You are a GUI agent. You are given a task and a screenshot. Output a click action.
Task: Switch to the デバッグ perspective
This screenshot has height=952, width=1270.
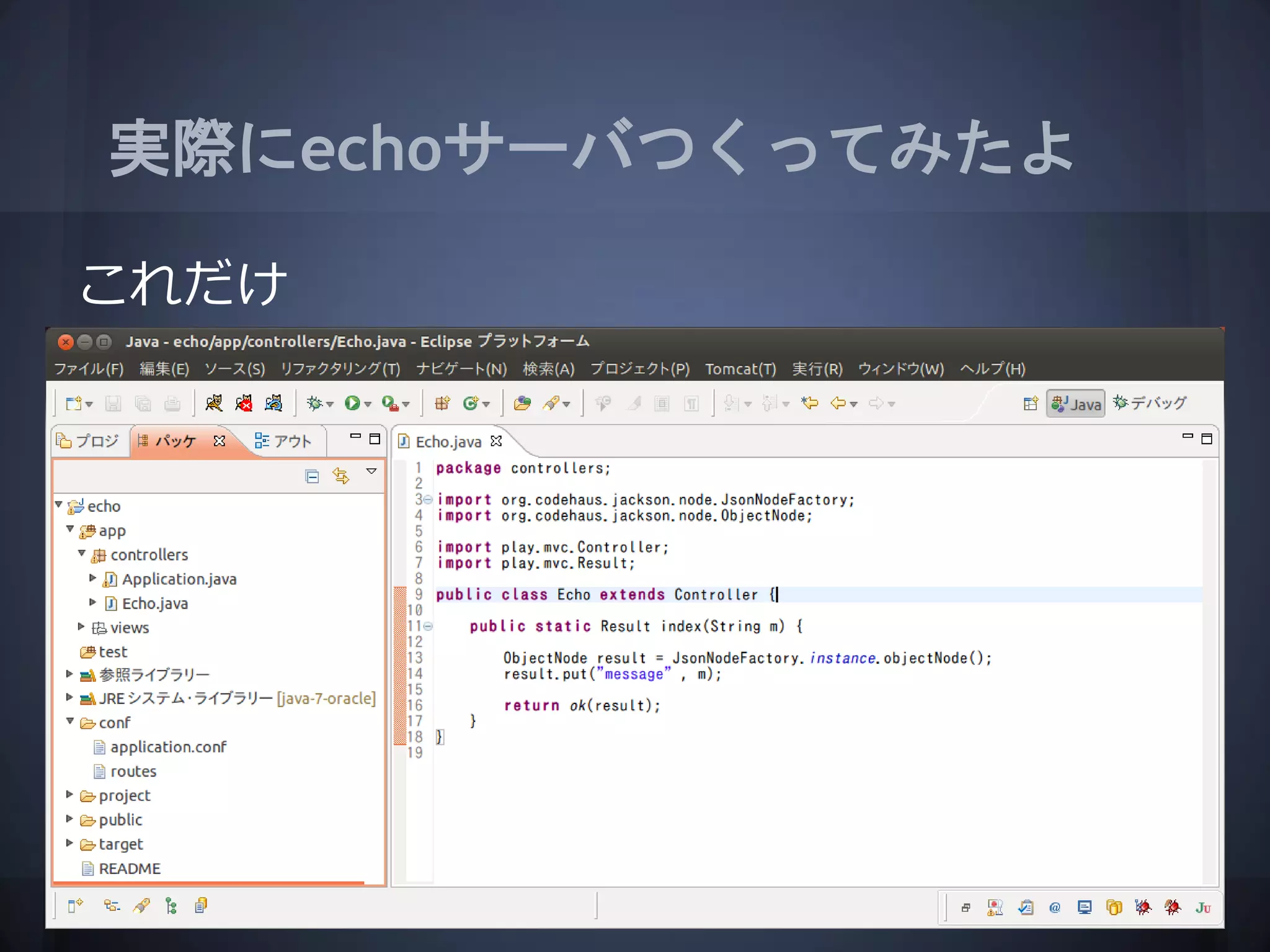pyautogui.click(x=1150, y=403)
